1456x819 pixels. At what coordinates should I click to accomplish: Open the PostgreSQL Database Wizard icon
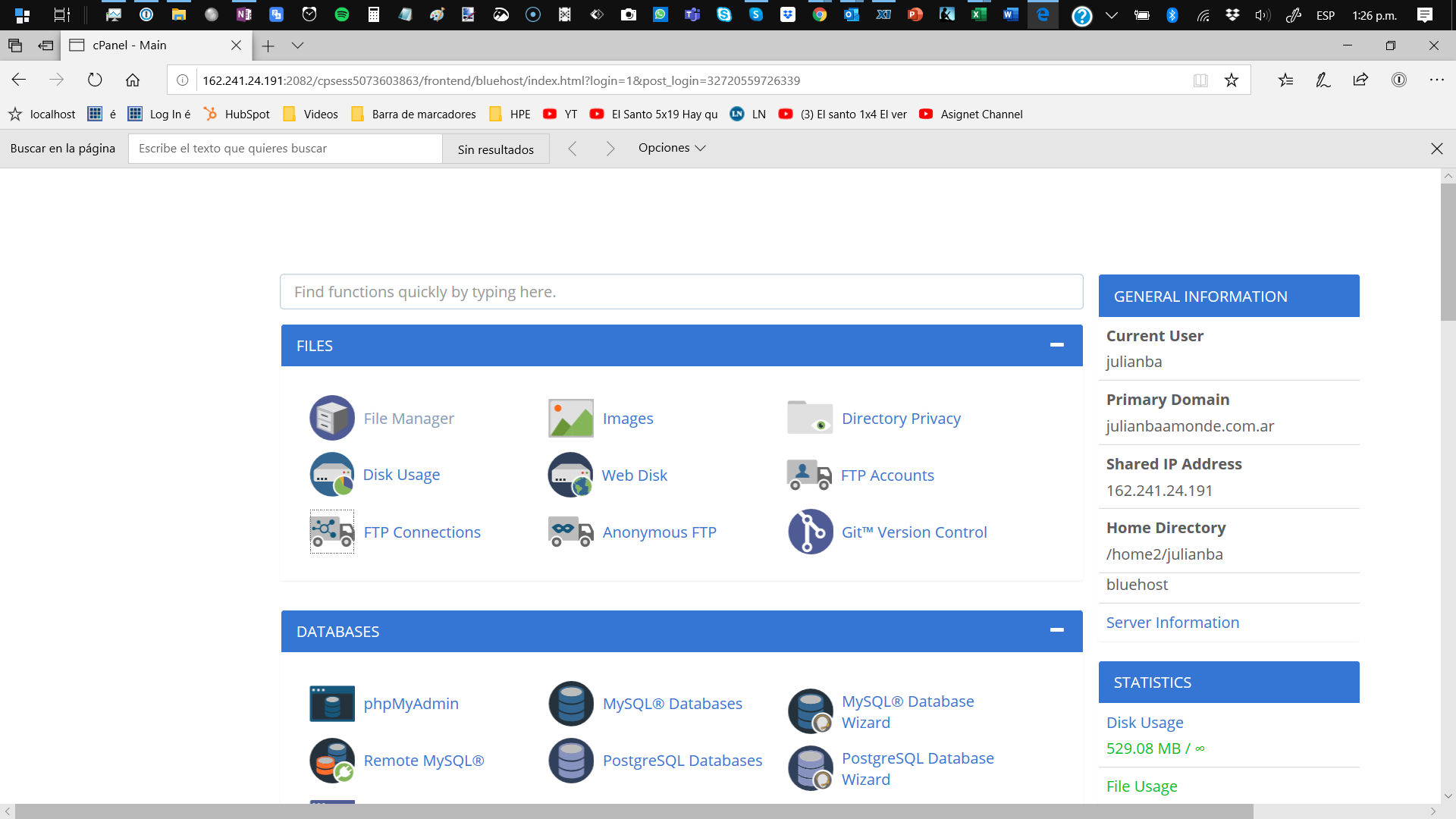coord(811,768)
